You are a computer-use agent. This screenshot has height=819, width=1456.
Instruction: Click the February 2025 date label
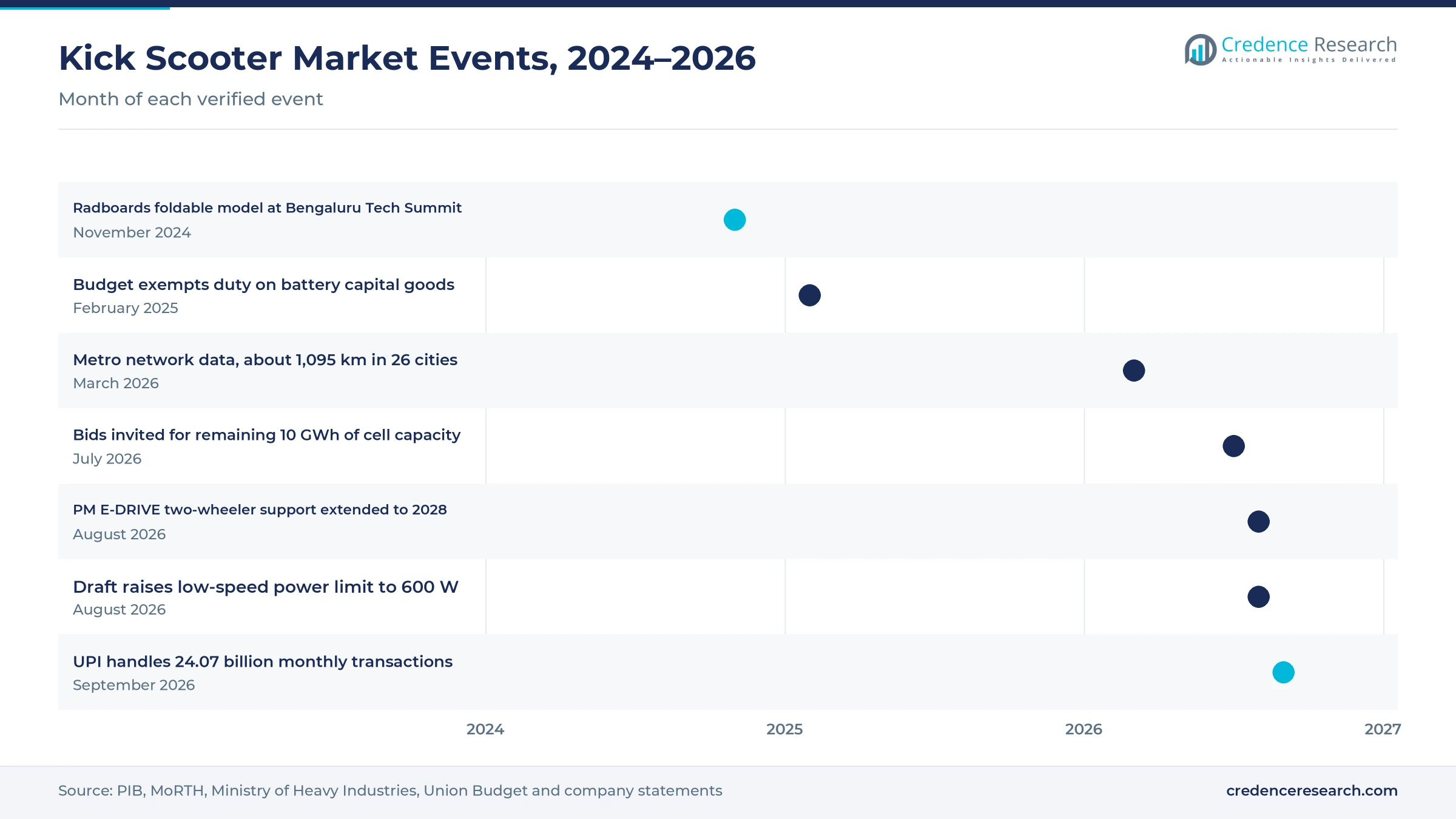click(126, 308)
